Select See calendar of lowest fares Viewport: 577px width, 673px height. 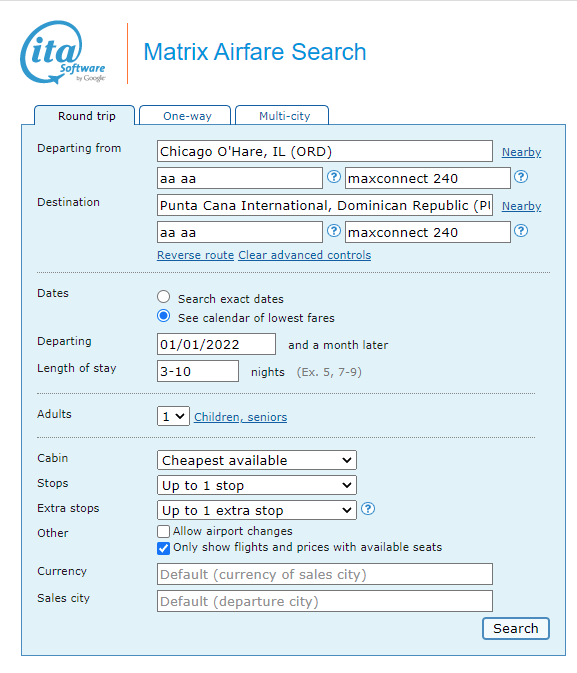164,316
